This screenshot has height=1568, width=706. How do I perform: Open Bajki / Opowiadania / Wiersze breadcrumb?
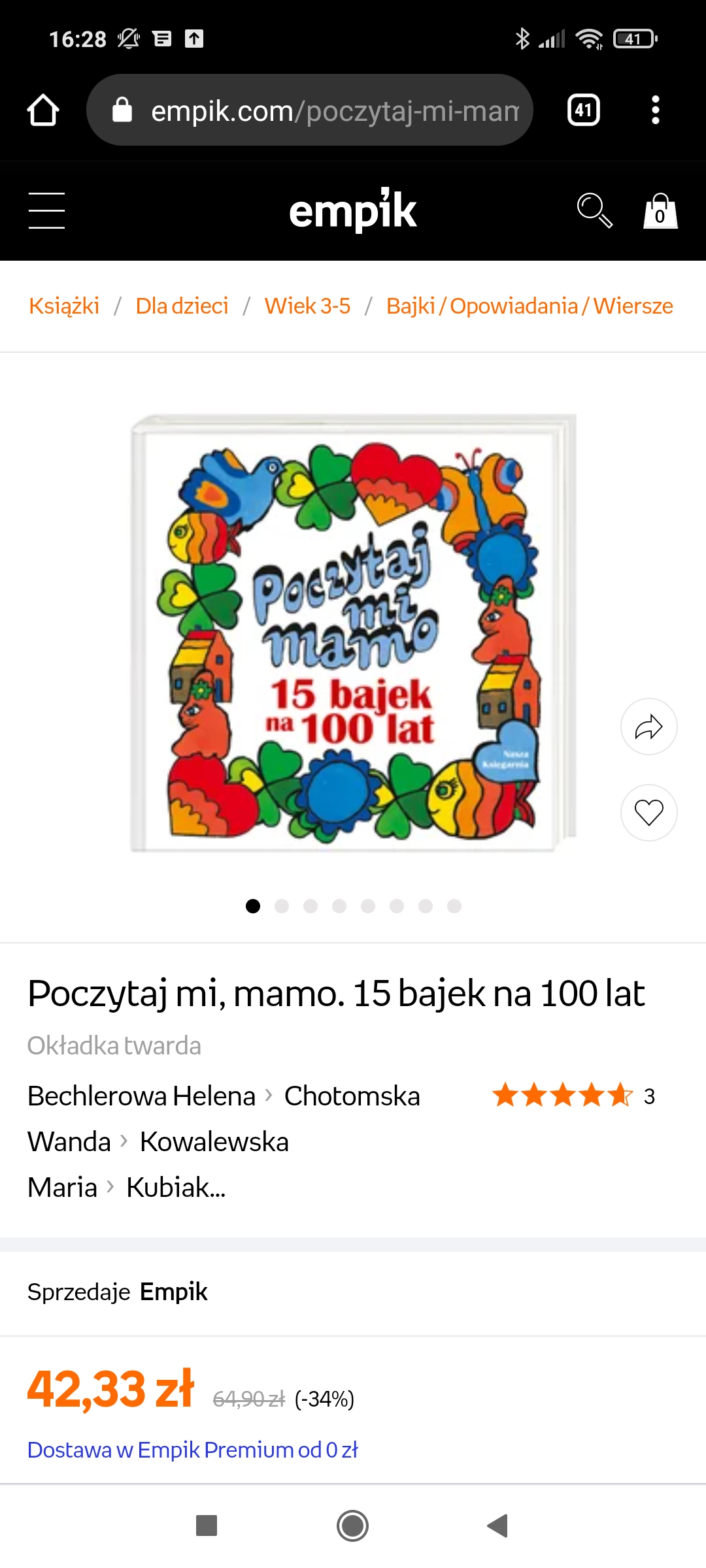tap(529, 306)
